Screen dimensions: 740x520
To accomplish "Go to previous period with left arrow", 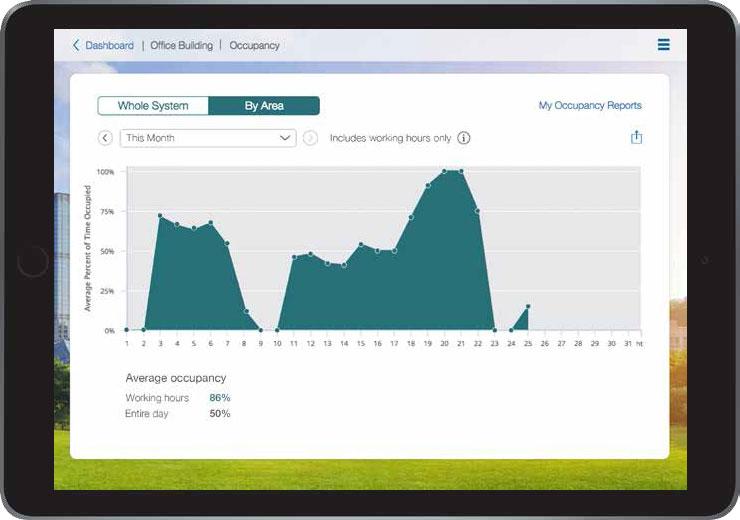I will tap(105, 138).
